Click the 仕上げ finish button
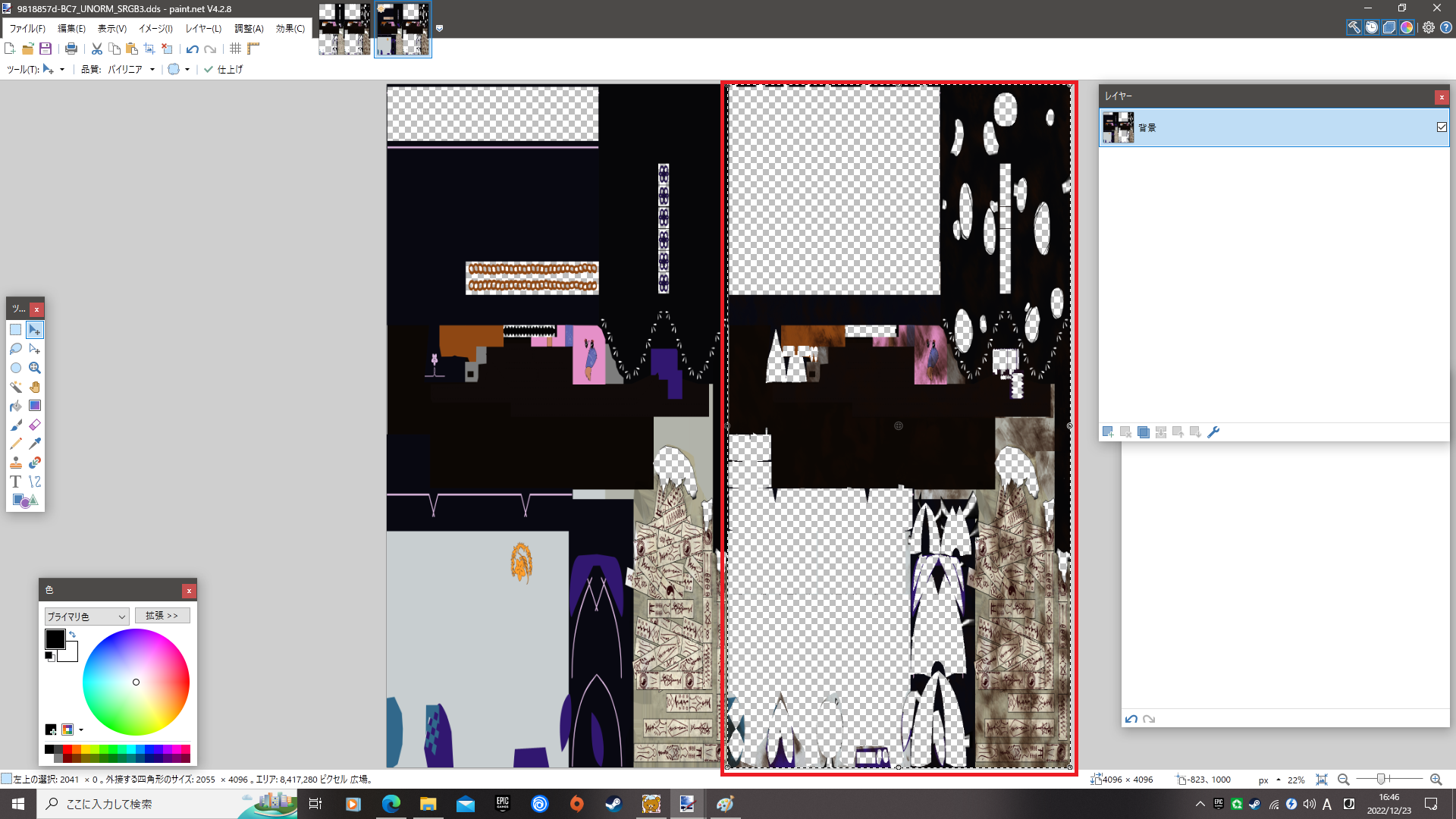Image resolution: width=1456 pixels, height=819 pixels. click(223, 69)
